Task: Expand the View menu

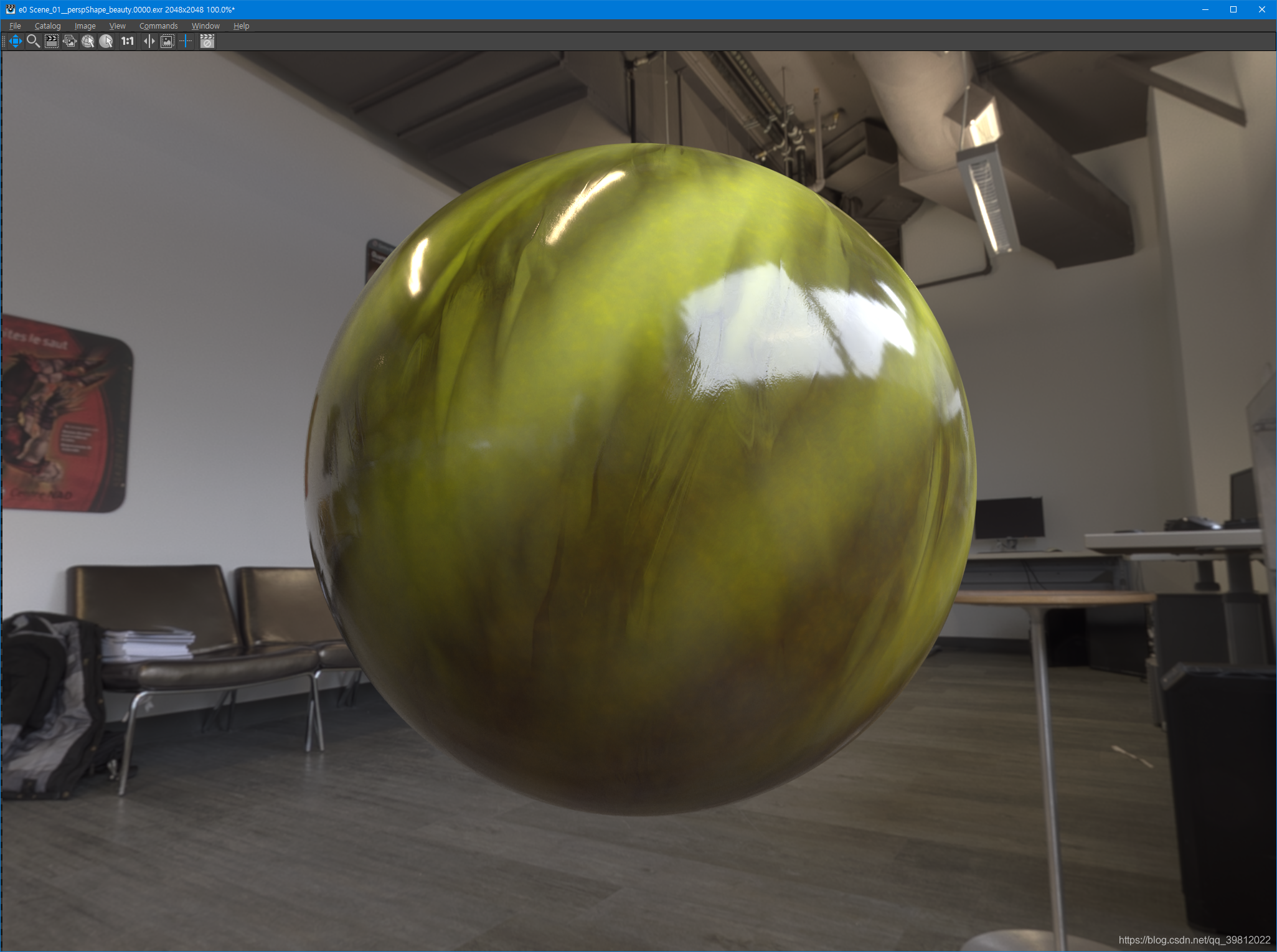Action: click(x=117, y=26)
